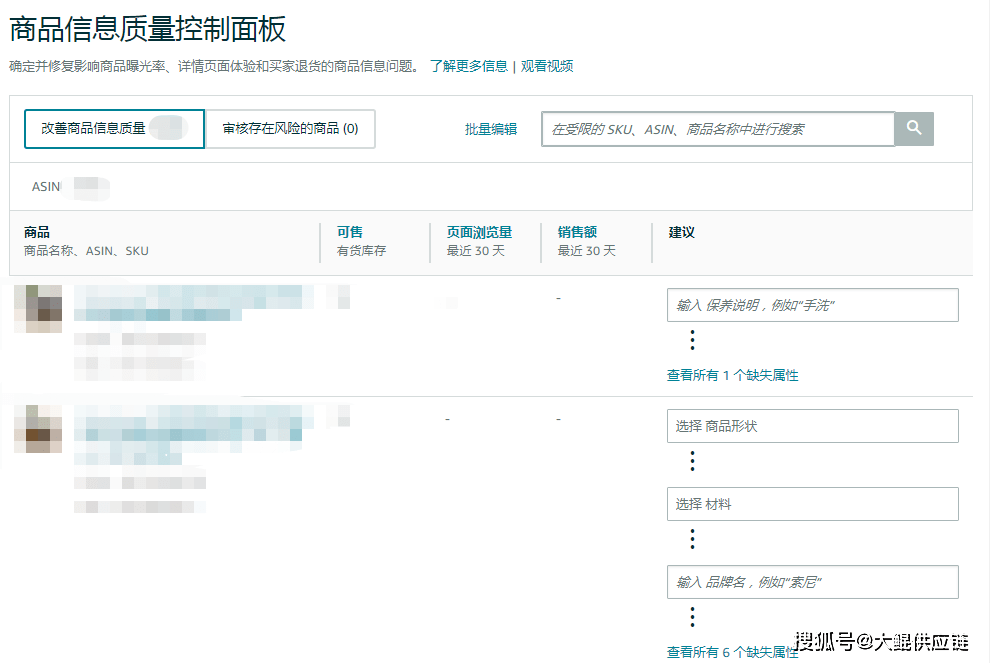Switch to 改善商品信息质量 tab

pos(114,129)
